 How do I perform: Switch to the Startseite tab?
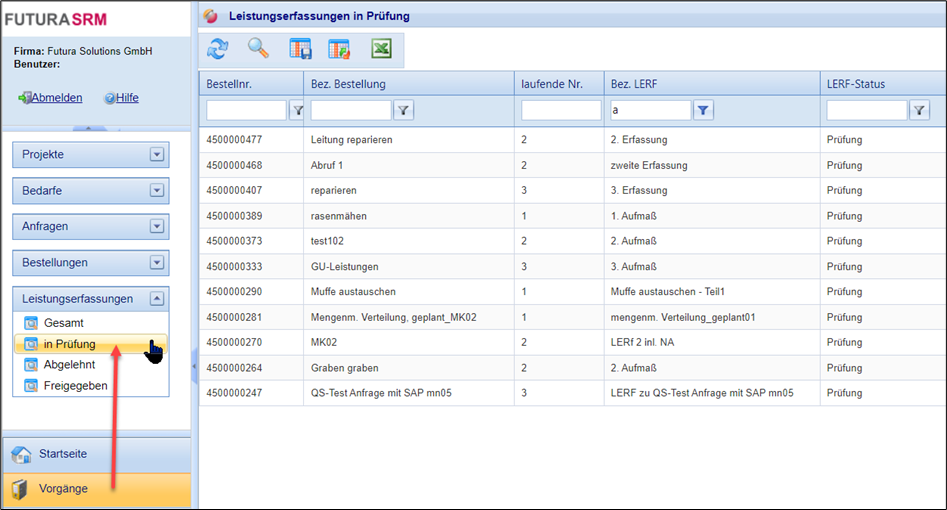(63, 454)
